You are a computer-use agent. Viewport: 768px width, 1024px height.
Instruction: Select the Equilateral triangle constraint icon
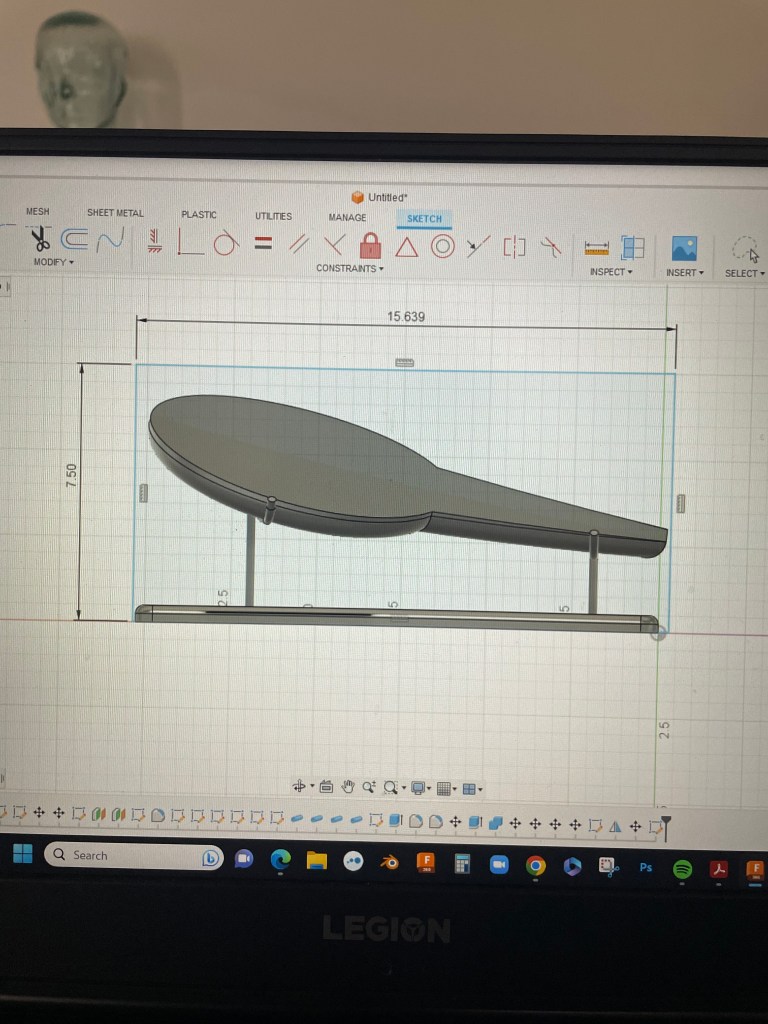pyautogui.click(x=406, y=245)
